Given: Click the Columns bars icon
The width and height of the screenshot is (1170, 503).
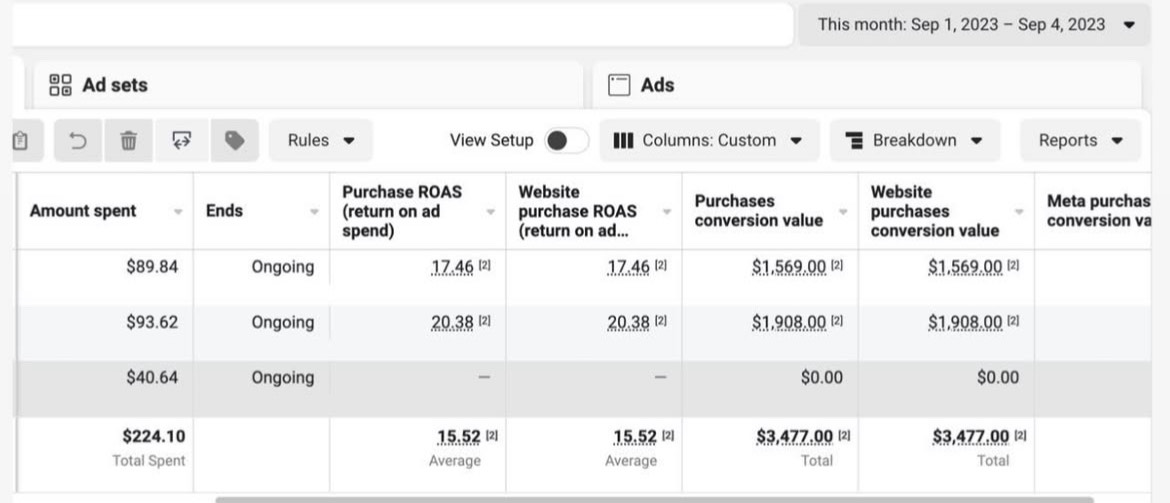Looking at the screenshot, I should tap(623, 141).
